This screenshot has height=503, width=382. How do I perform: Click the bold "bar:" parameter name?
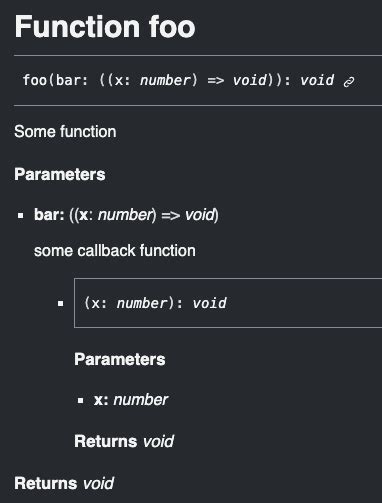click(x=49, y=214)
